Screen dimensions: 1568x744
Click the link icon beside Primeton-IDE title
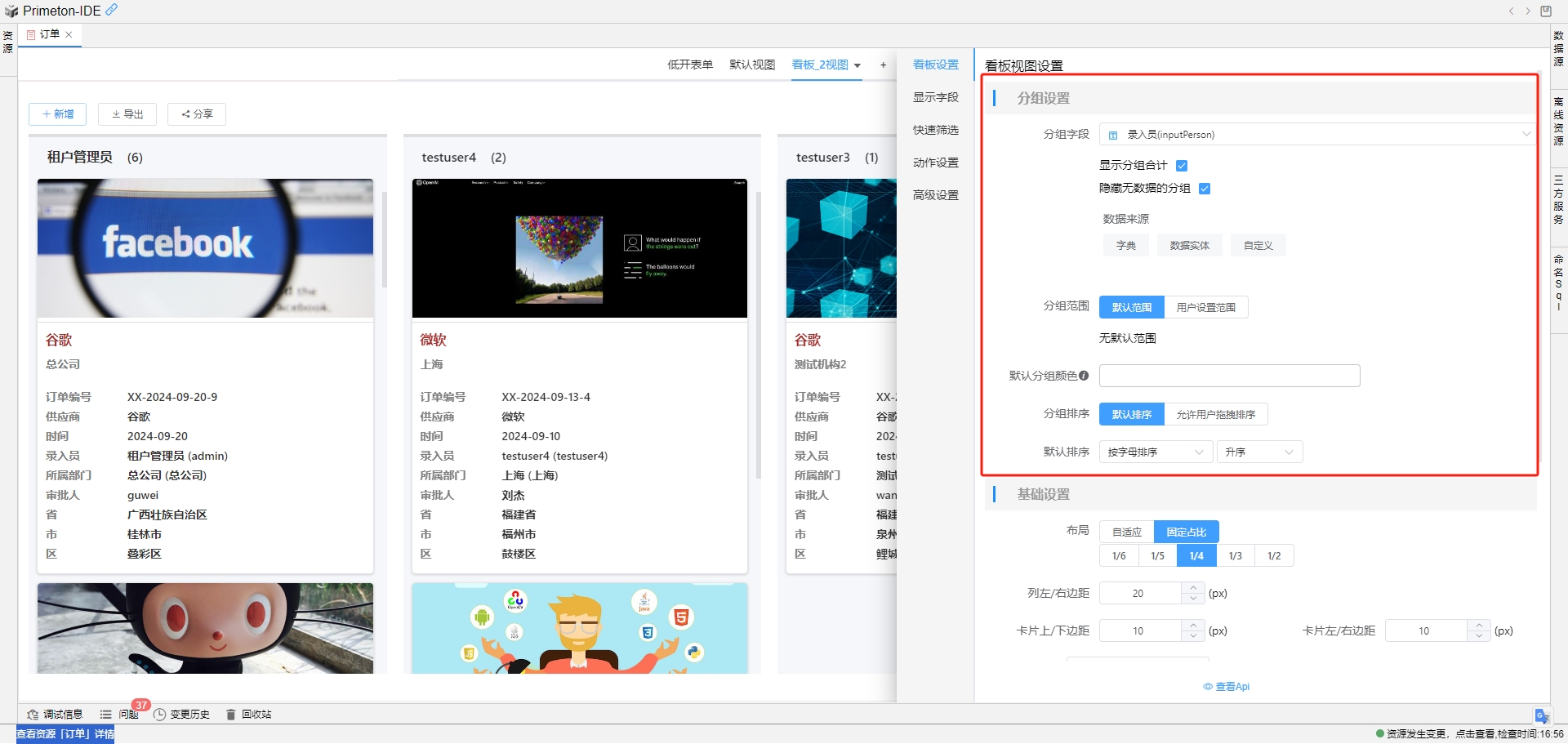111,10
